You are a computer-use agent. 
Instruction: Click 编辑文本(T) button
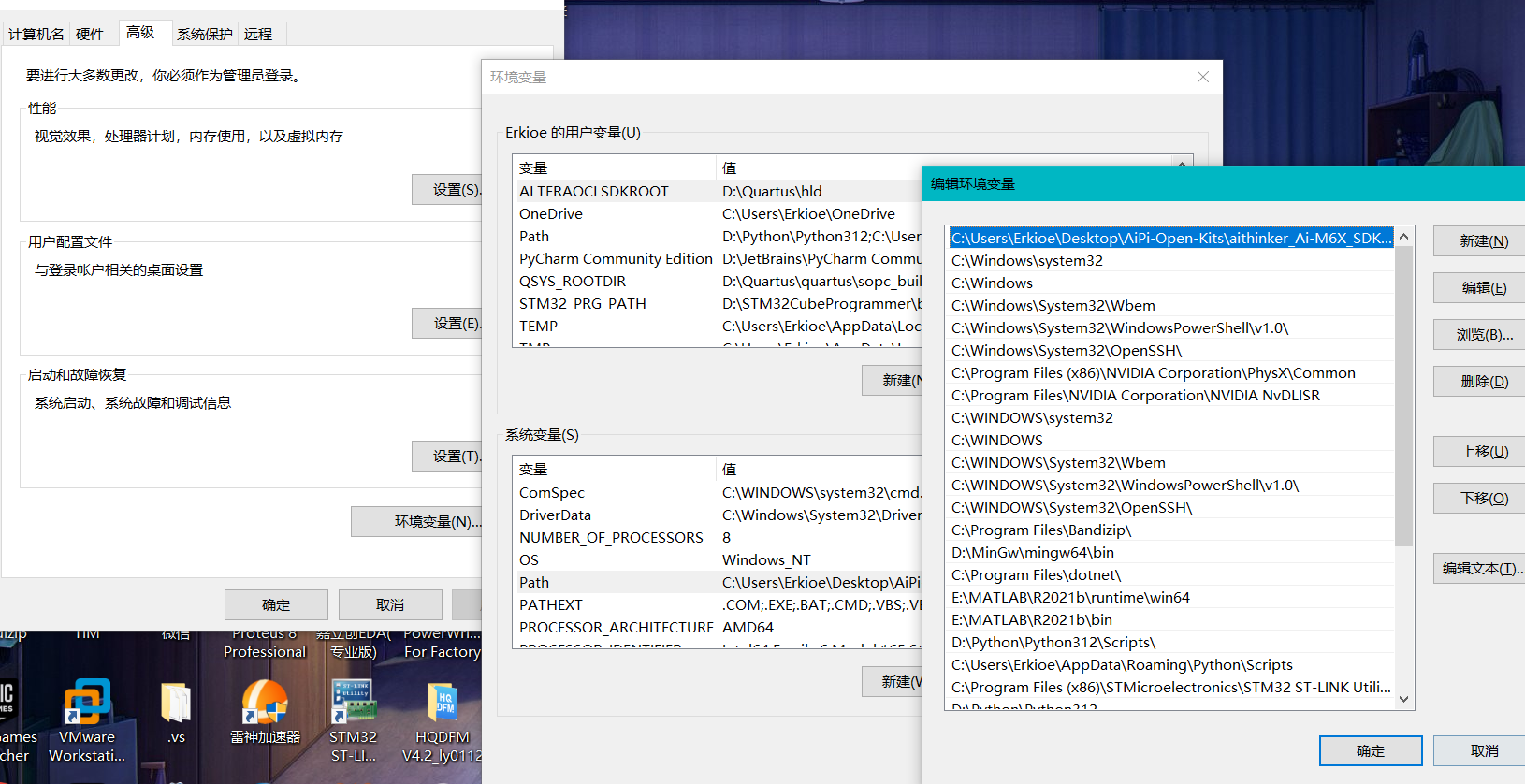coord(1481,568)
